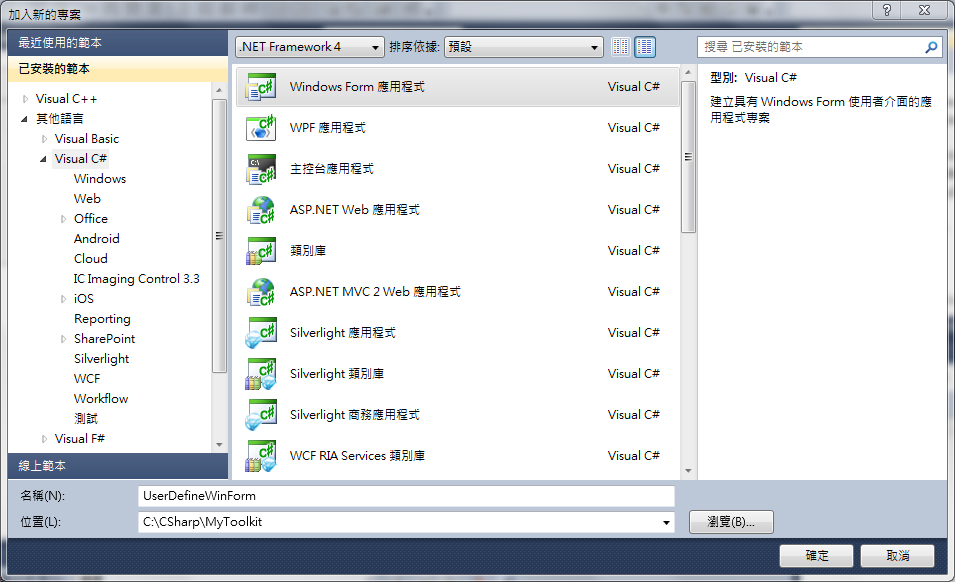Expand the Visual F# tree node

point(44,439)
